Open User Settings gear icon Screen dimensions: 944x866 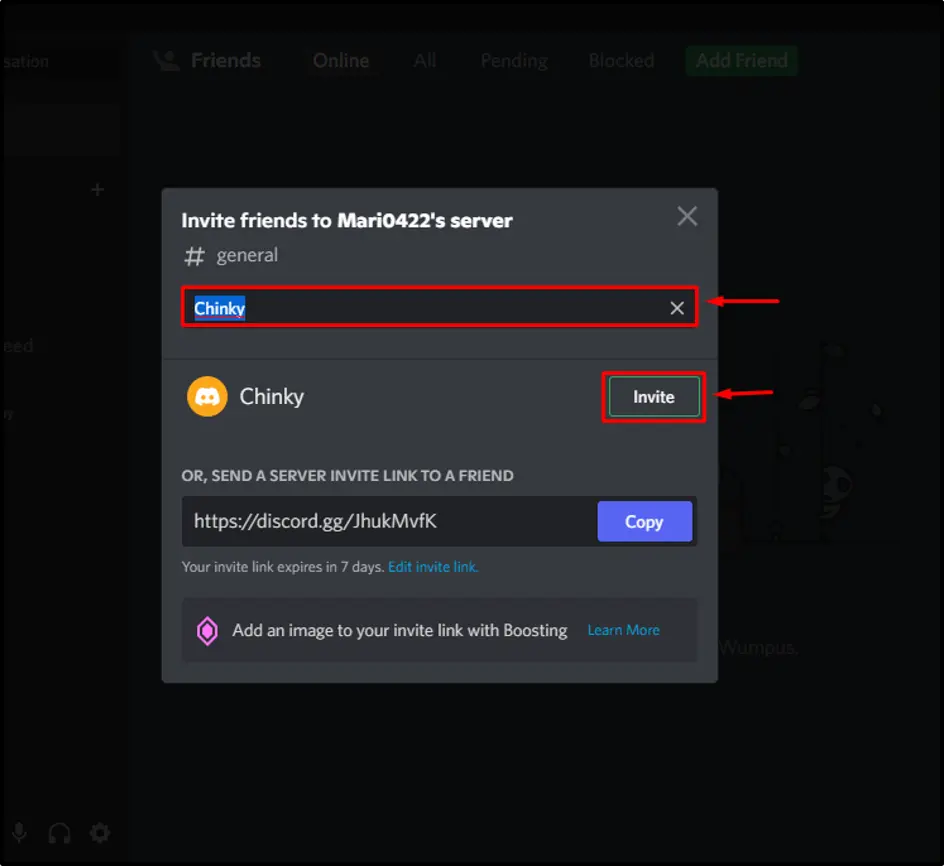point(100,833)
